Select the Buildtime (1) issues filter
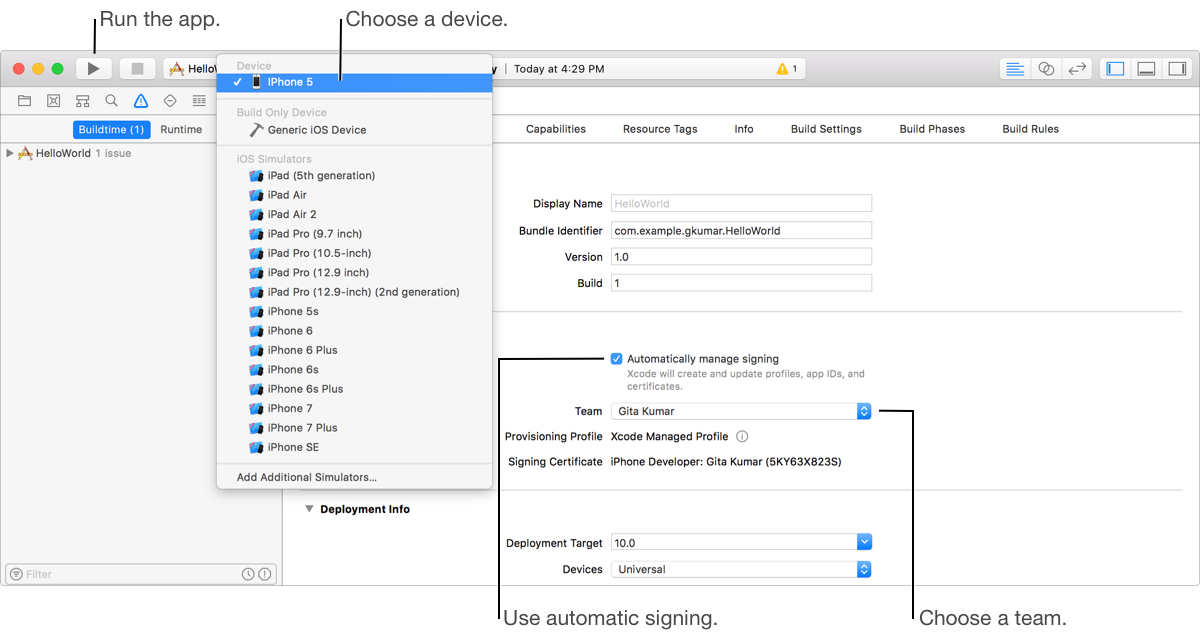This screenshot has width=1200, height=636. (111, 129)
